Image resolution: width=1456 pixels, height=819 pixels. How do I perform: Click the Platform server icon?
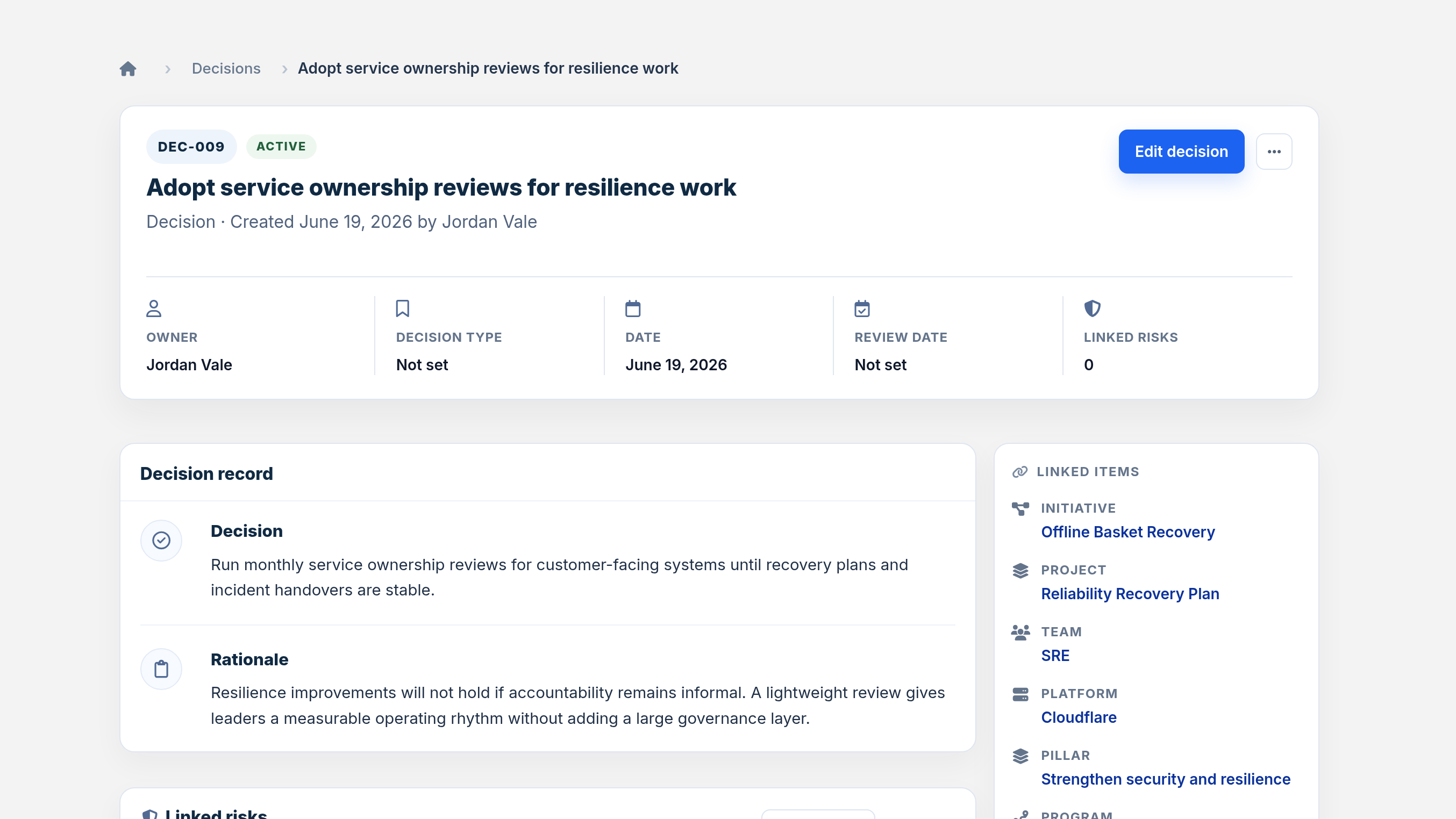[1020, 694]
